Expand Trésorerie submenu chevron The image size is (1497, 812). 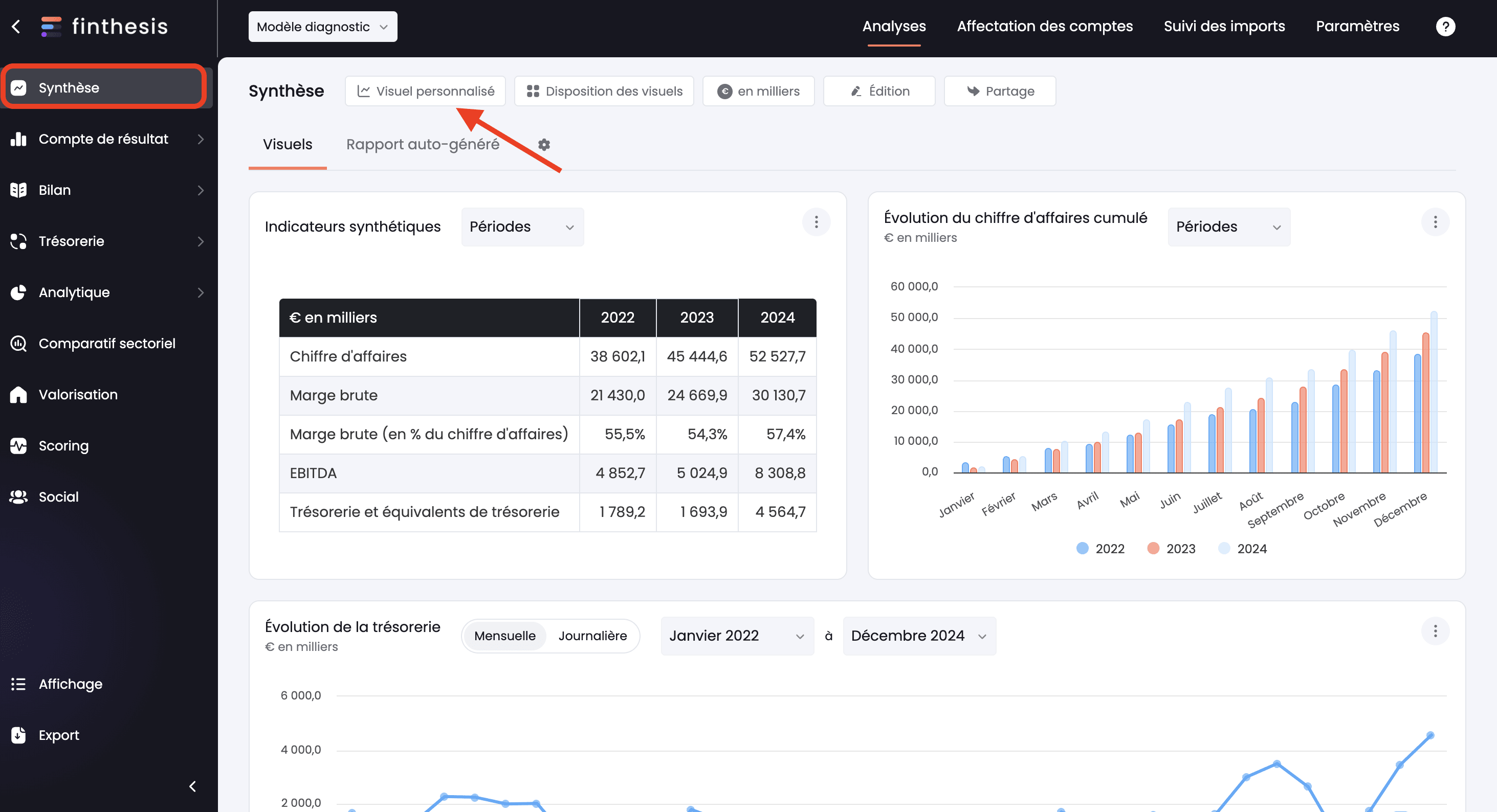pyautogui.click(x=201, y=241)
